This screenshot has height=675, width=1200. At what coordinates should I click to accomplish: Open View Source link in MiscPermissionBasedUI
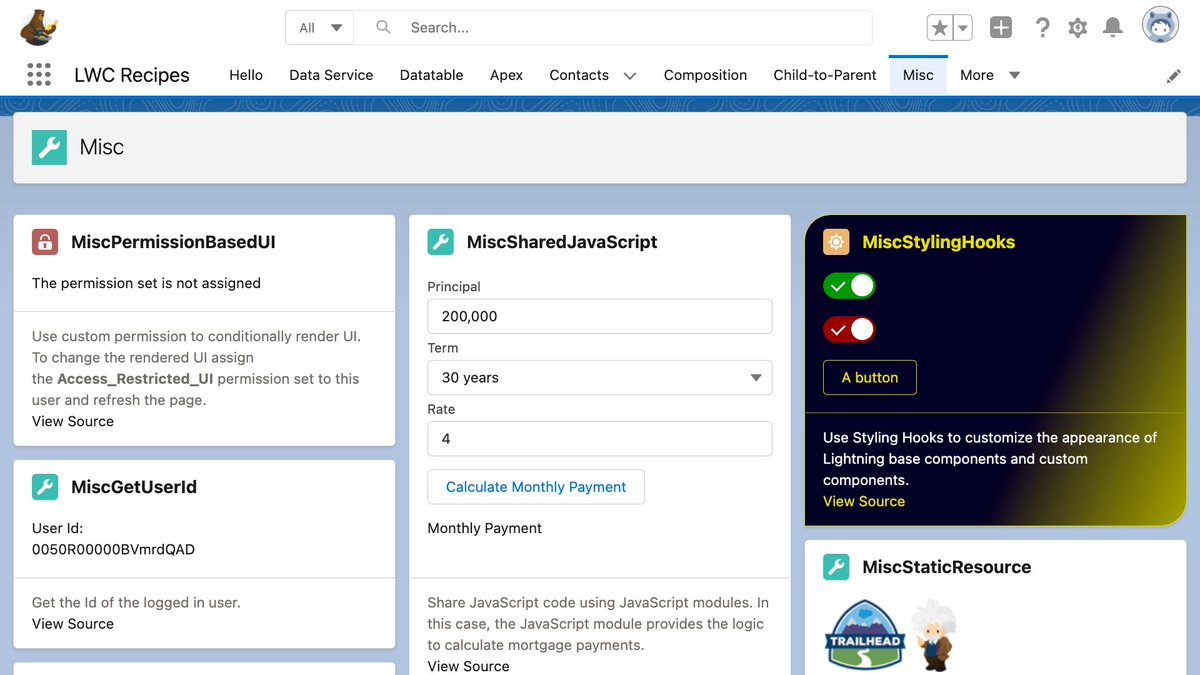73,421
